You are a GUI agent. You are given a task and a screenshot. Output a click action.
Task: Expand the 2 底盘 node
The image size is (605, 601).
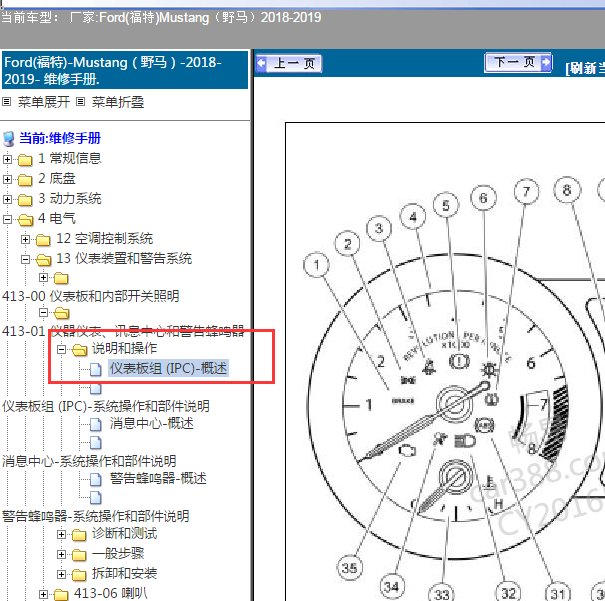[7, 179]
